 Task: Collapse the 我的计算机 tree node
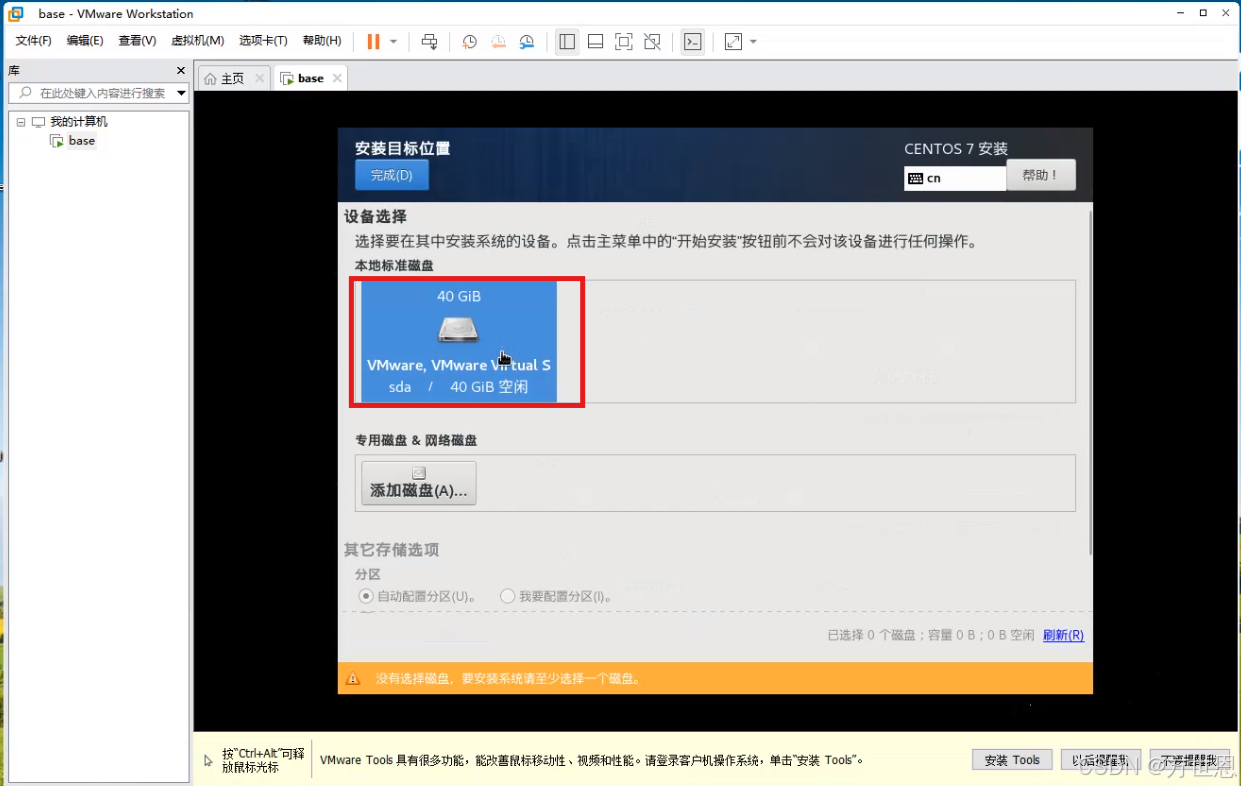point(20,122)
